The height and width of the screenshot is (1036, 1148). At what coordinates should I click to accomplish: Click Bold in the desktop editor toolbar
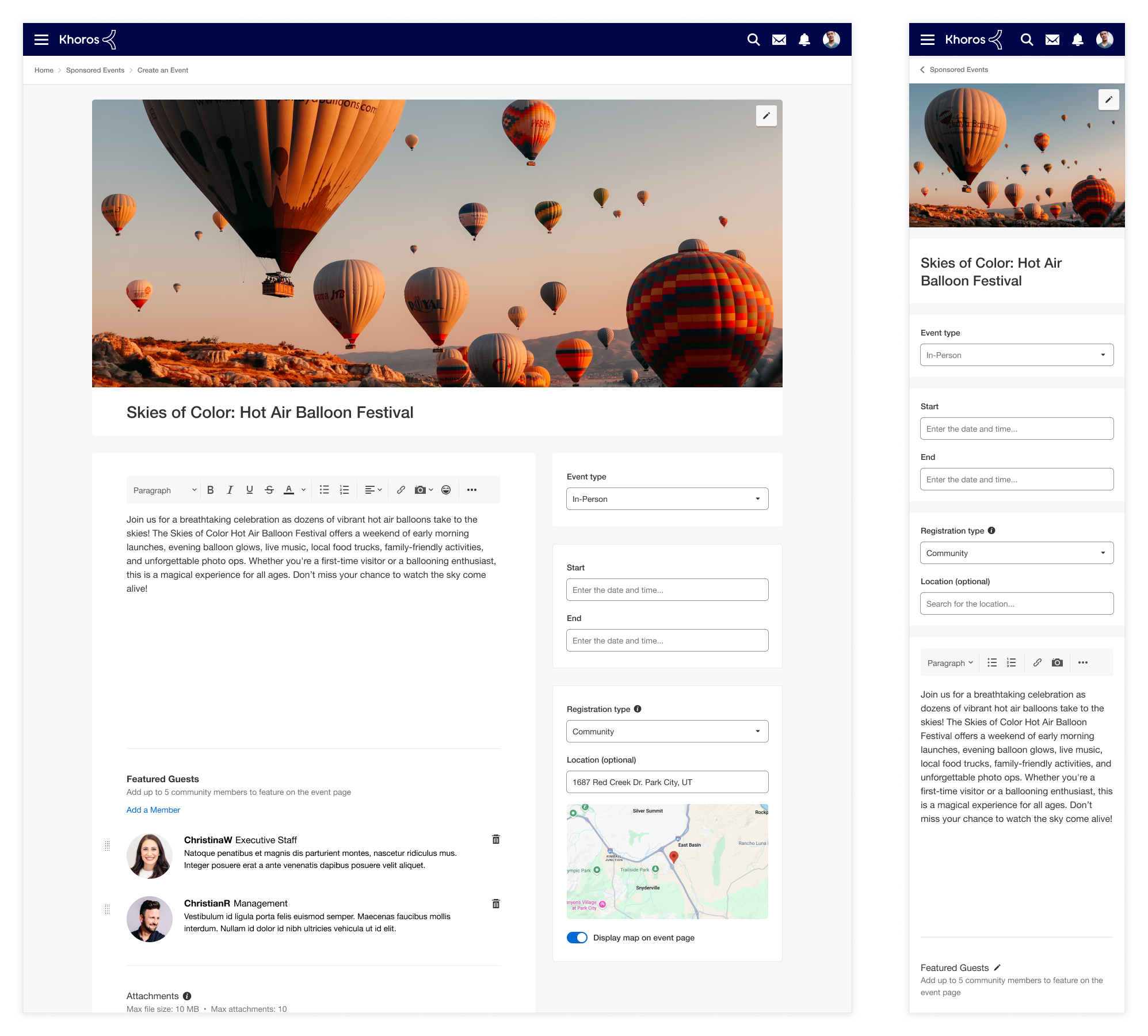[211, 490]
